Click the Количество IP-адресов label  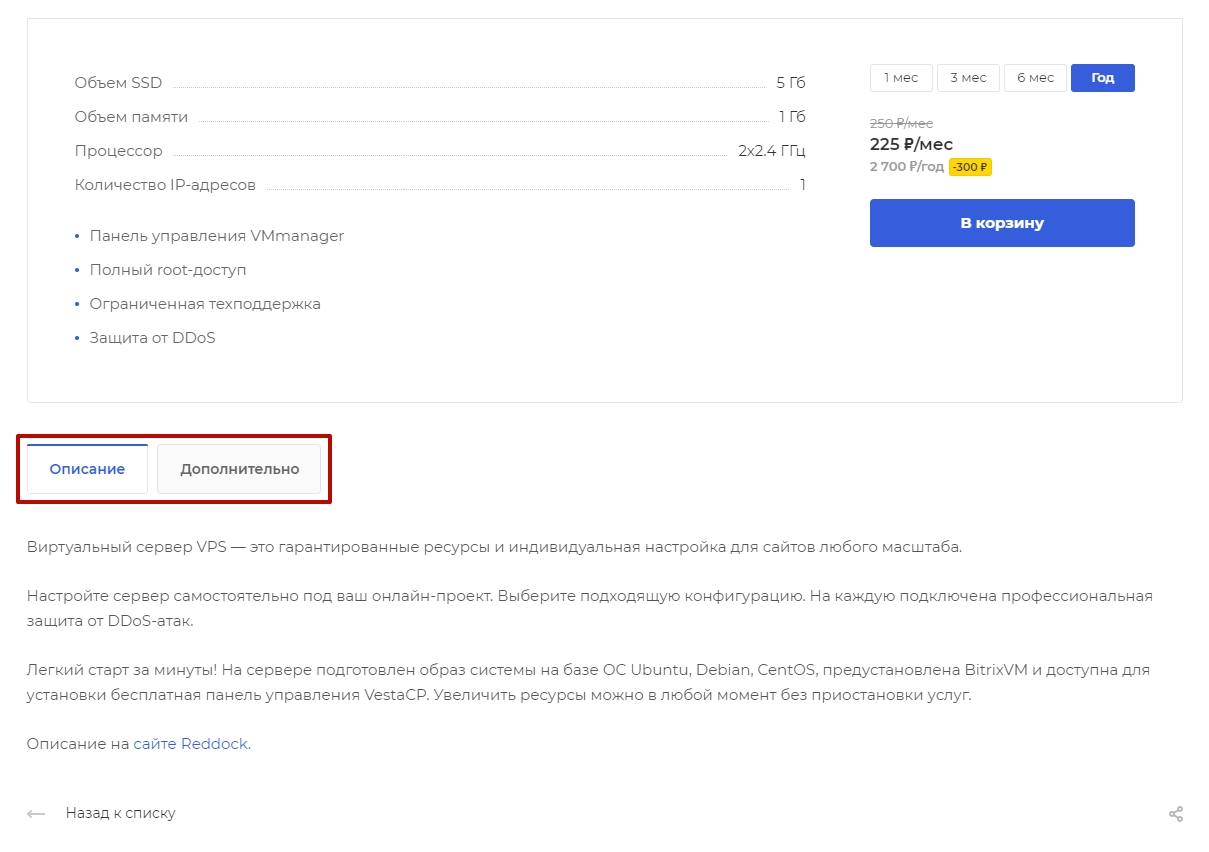click(x=165, y=185)
